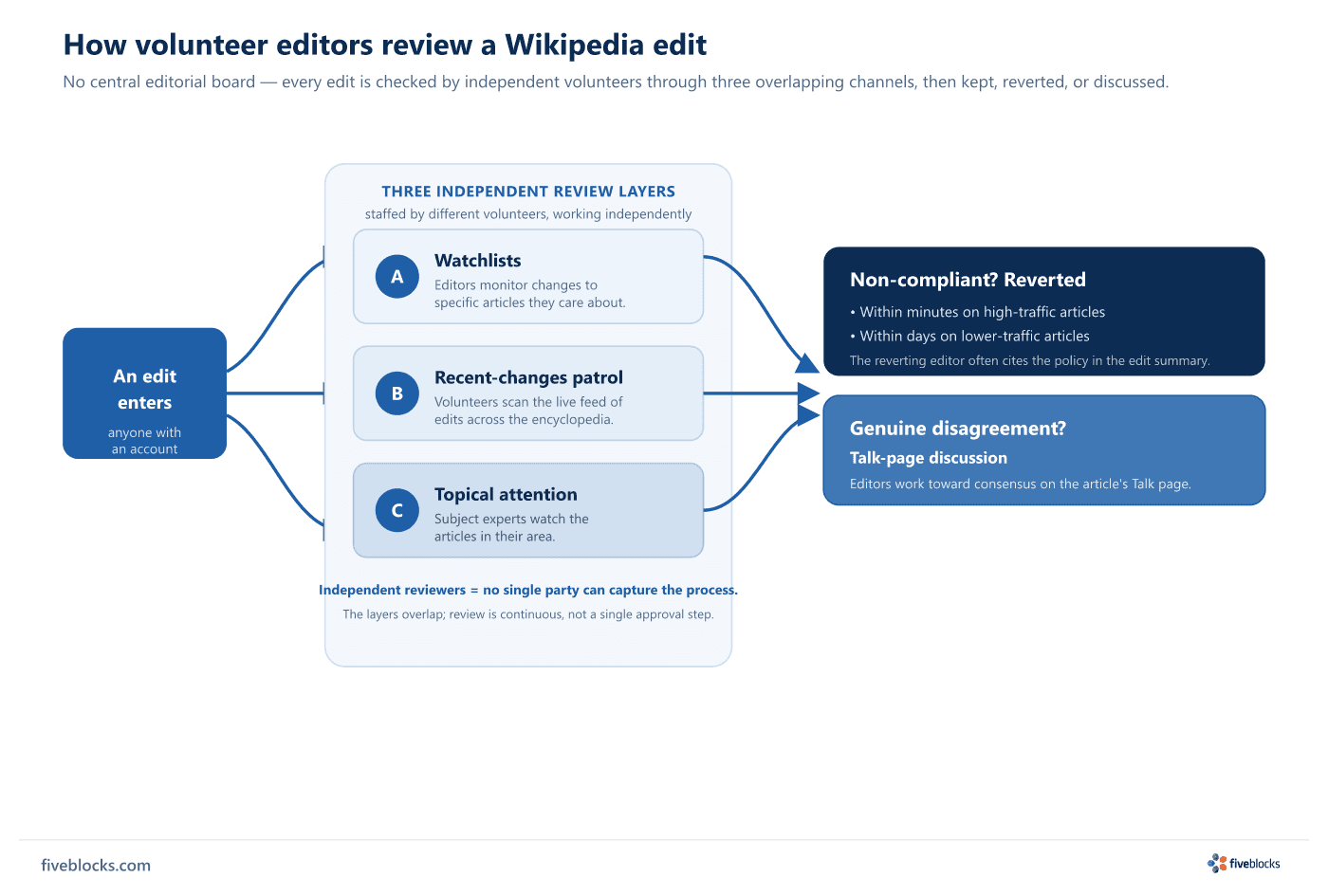Select the Recent-changes patrol card heading

528,377
